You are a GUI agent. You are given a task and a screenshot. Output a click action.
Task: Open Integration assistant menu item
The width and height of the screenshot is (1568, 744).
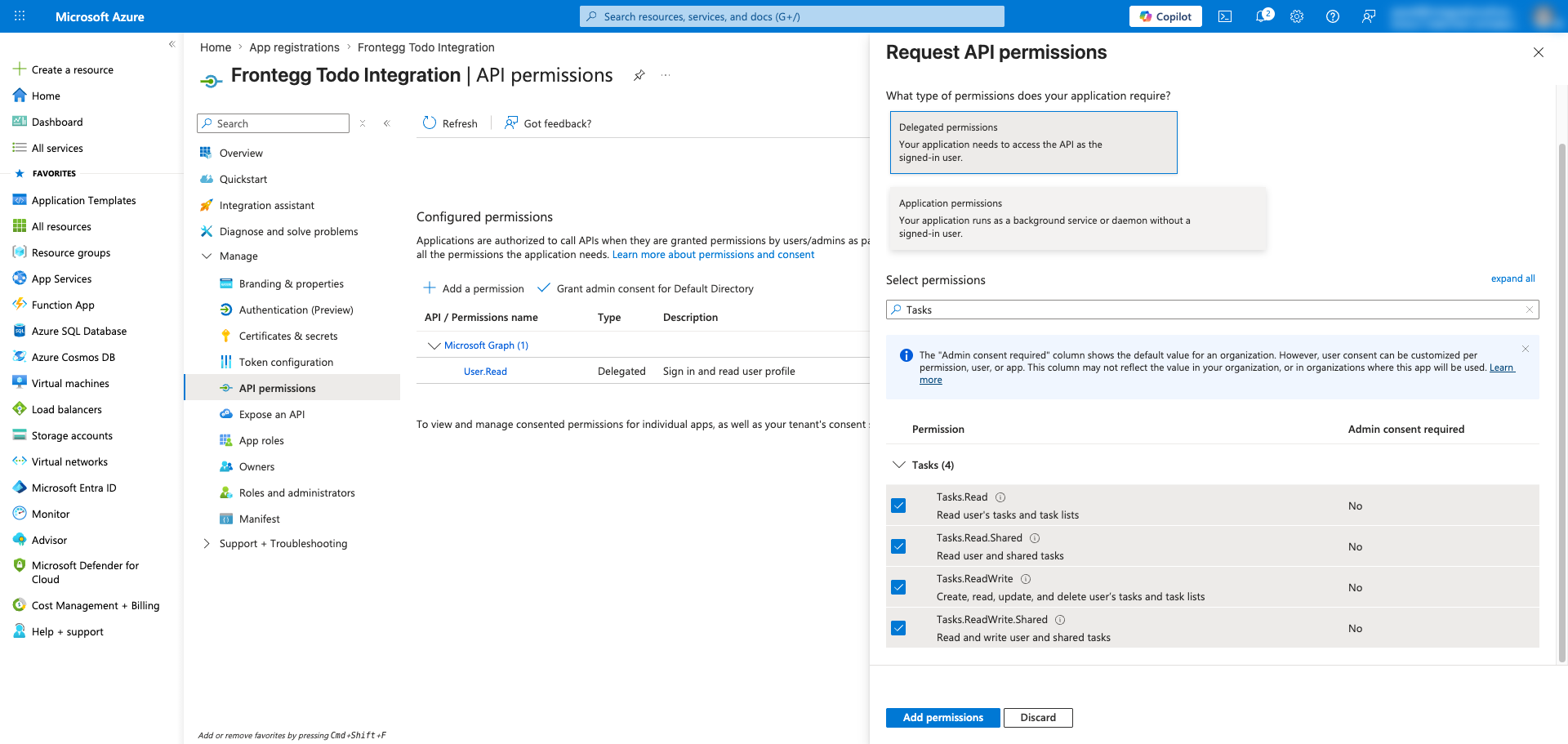(x=267, y=205)
